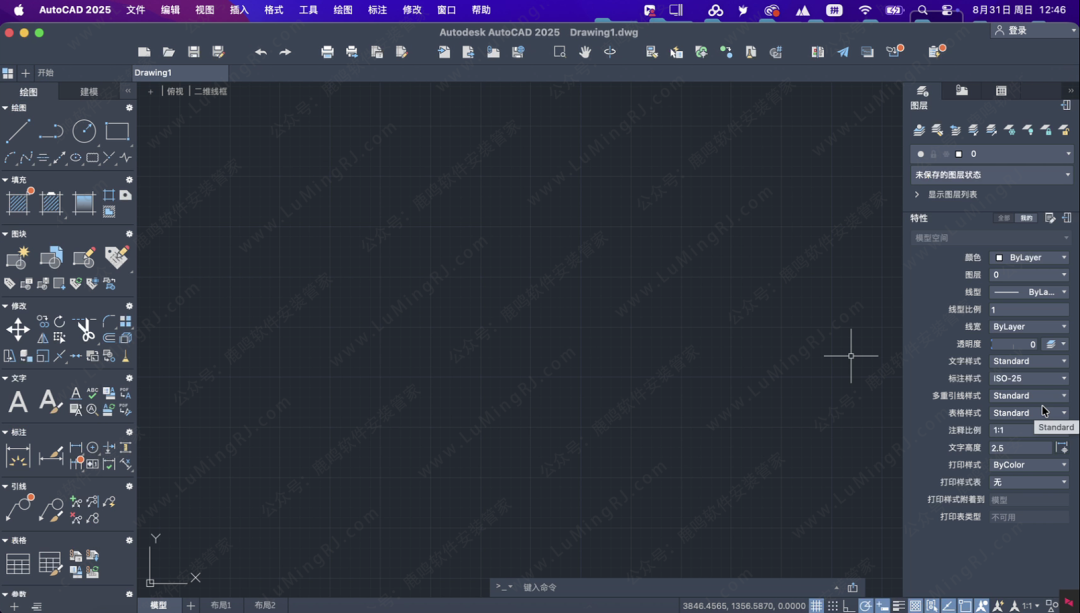Select the Line drawing tool

point(18,131)
